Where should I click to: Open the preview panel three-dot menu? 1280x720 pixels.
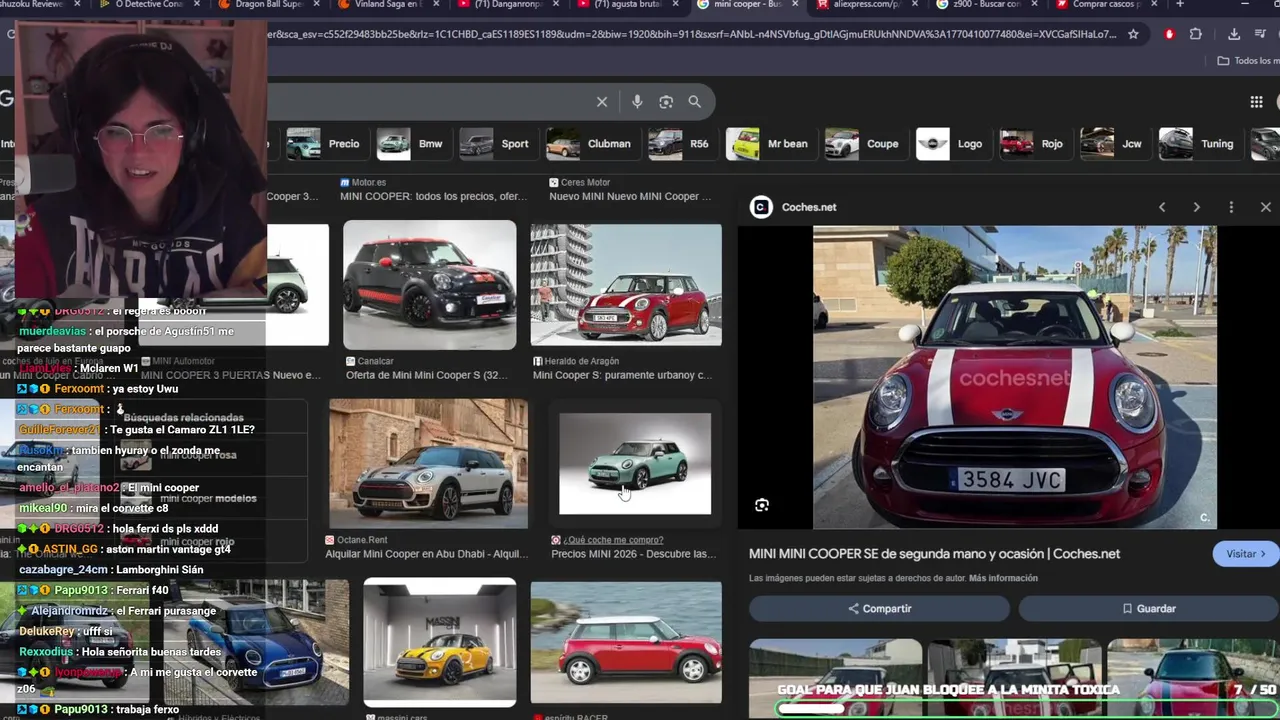click(1231, 207)
